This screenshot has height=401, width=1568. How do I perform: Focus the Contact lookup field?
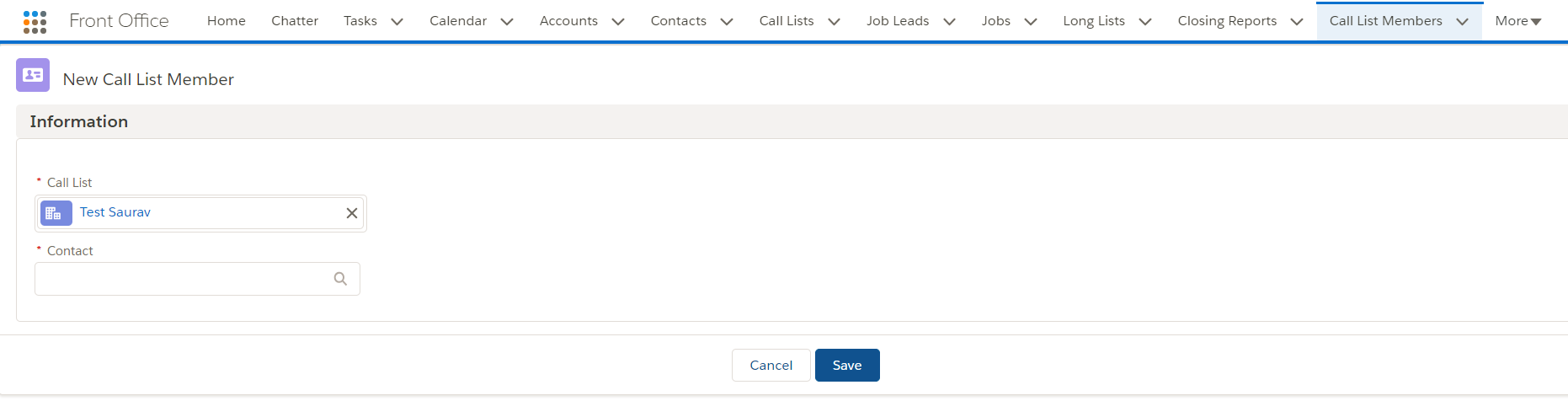197,279
